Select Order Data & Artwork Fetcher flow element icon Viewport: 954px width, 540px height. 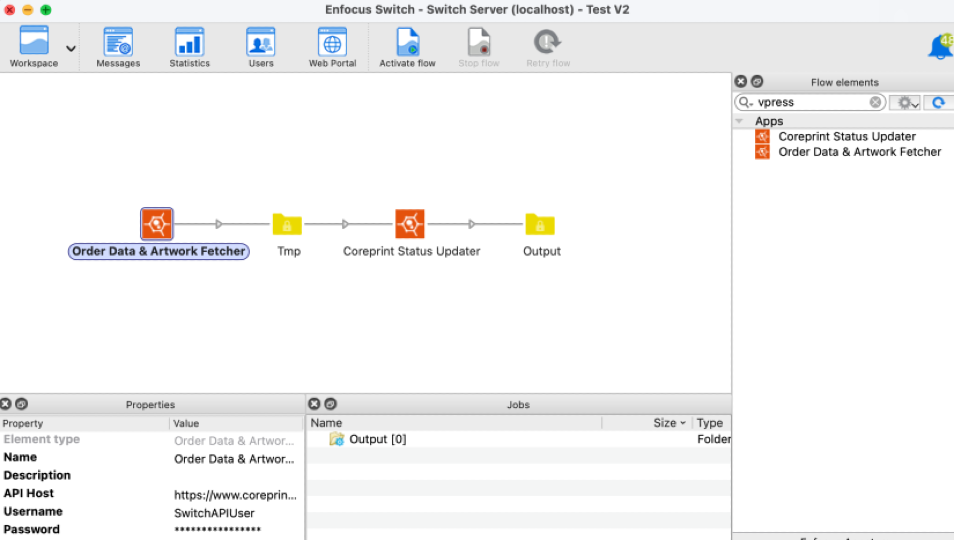click(157, 224)
